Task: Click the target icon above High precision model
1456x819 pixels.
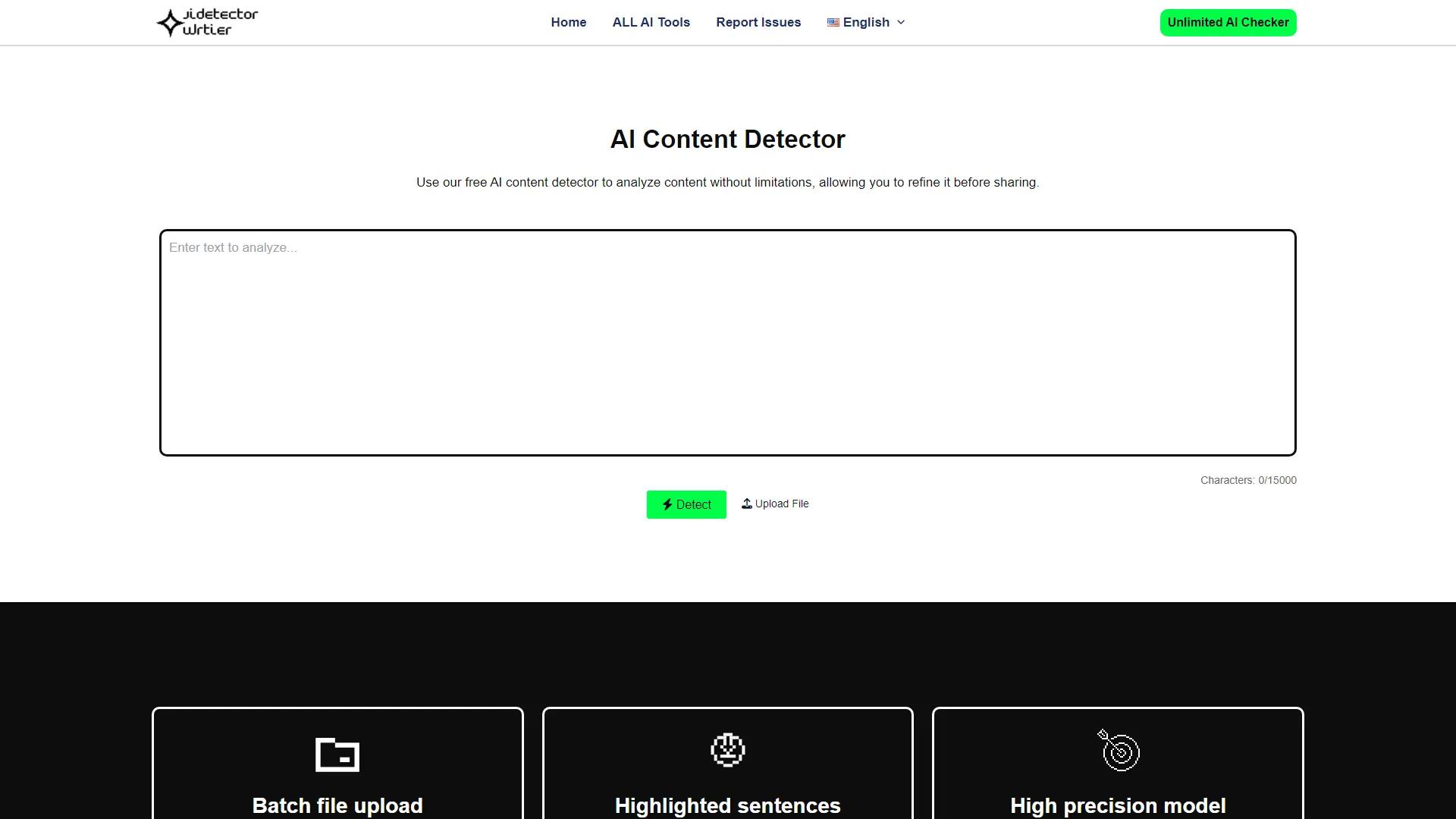Action: click(1118, 750)
